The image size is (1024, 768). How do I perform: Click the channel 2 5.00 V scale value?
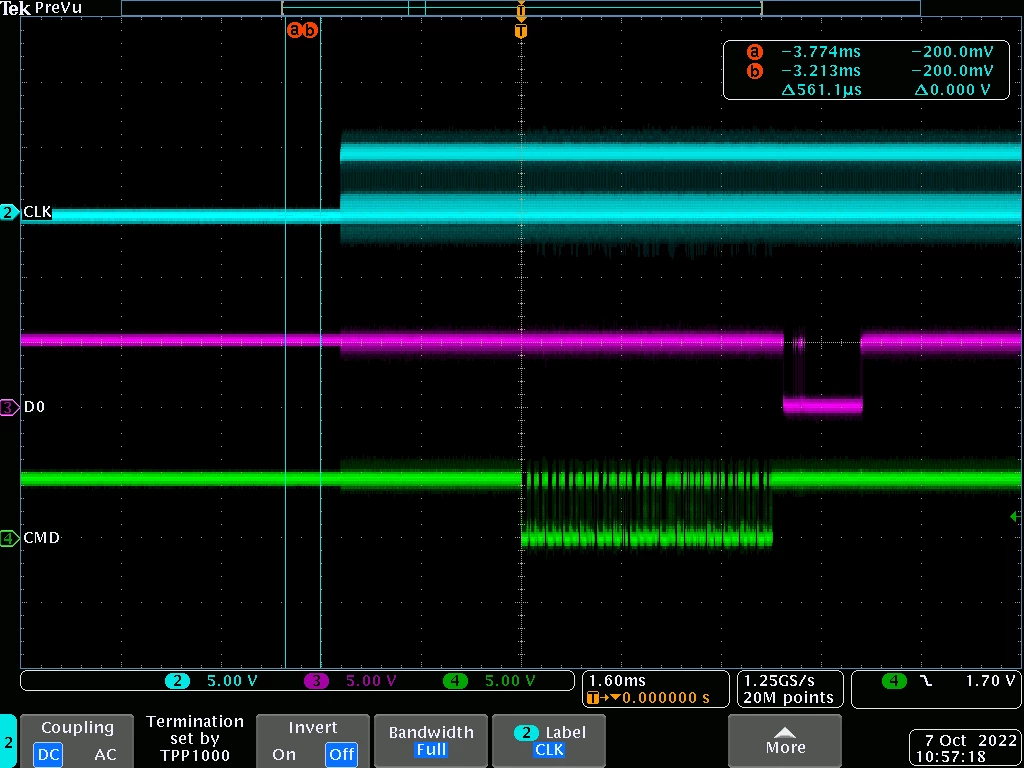(x=232, y=681)
